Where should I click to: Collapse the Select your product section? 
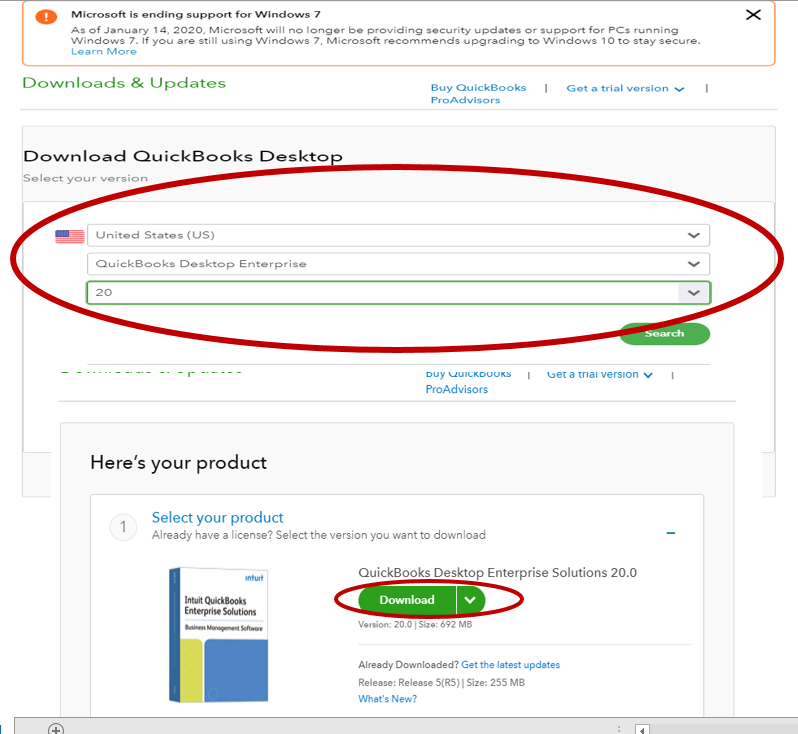671,533
